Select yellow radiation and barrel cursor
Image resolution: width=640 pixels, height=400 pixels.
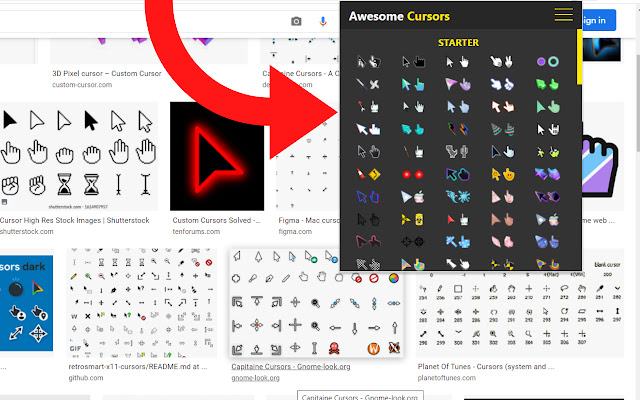pyautogui.click(x=413, y=220)
